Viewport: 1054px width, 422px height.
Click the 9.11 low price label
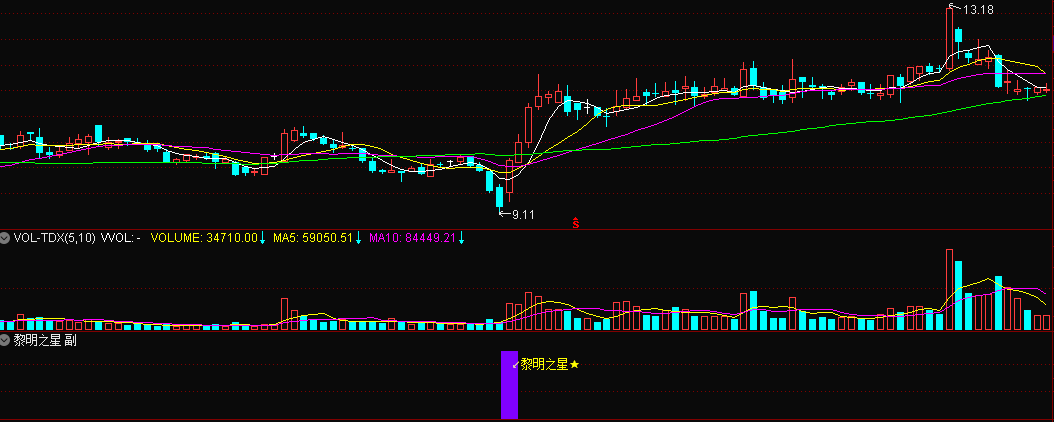[524, 215]
